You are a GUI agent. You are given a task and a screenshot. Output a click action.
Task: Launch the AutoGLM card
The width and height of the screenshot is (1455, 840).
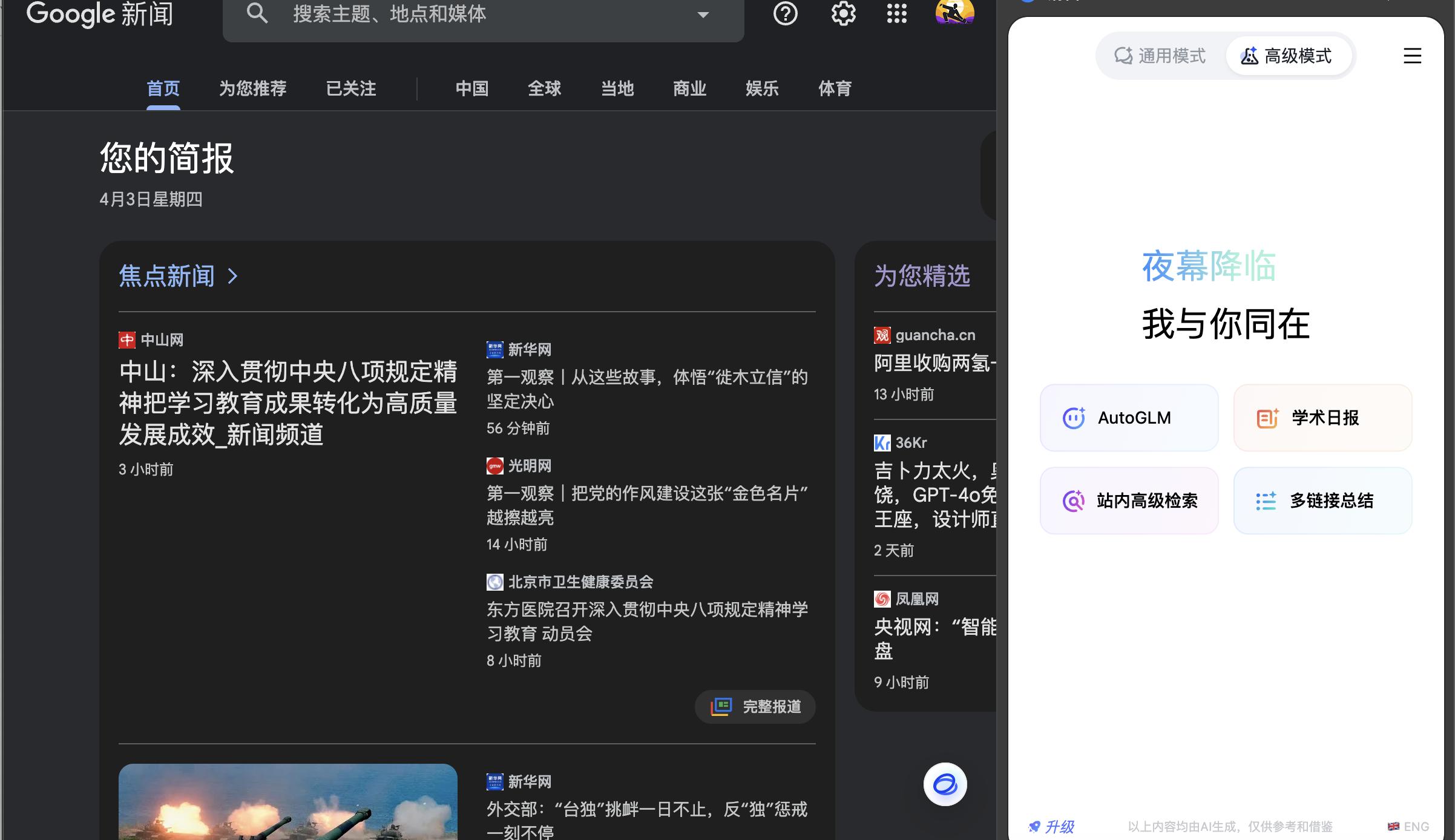1129,418
